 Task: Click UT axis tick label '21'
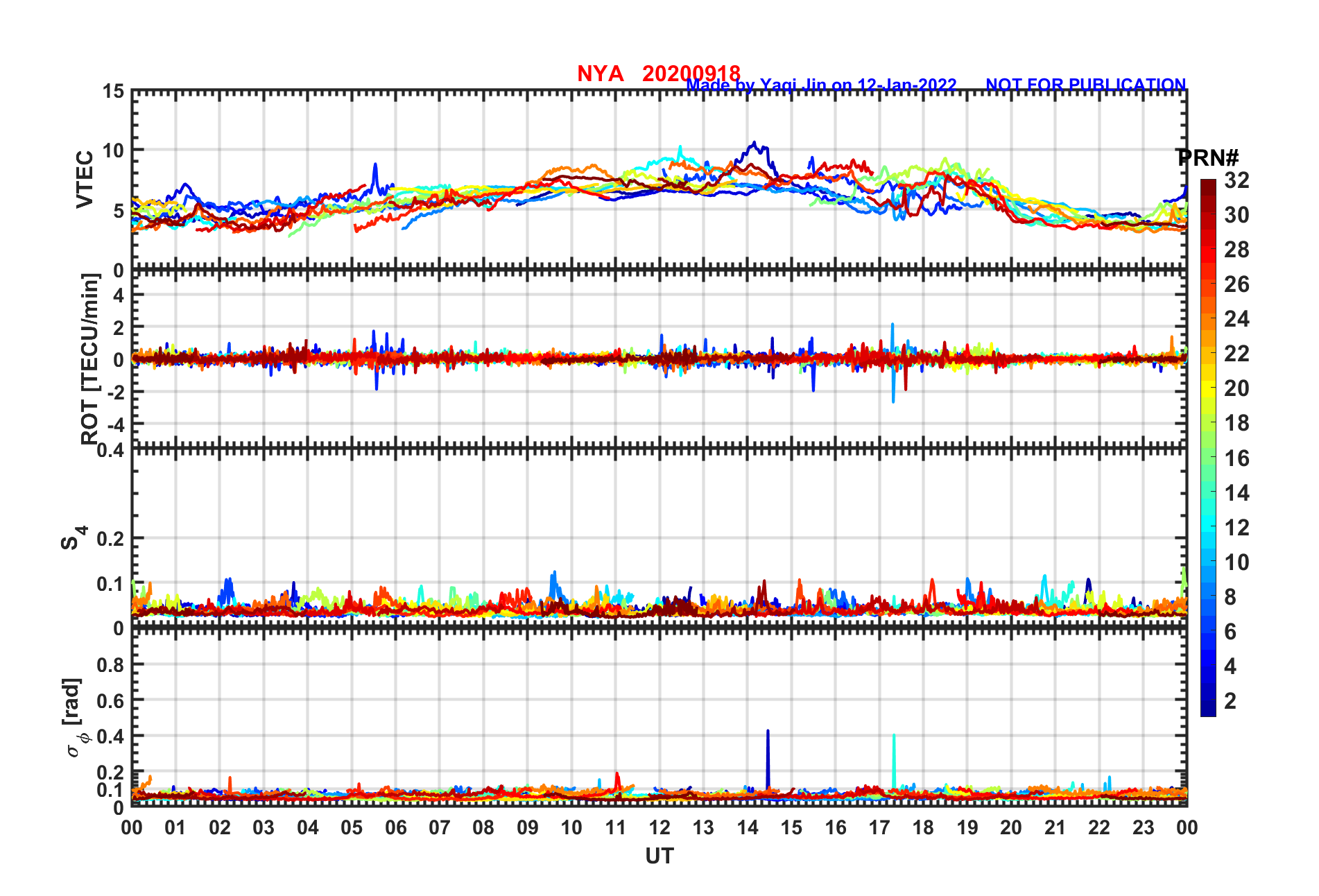coord(1055,827)
